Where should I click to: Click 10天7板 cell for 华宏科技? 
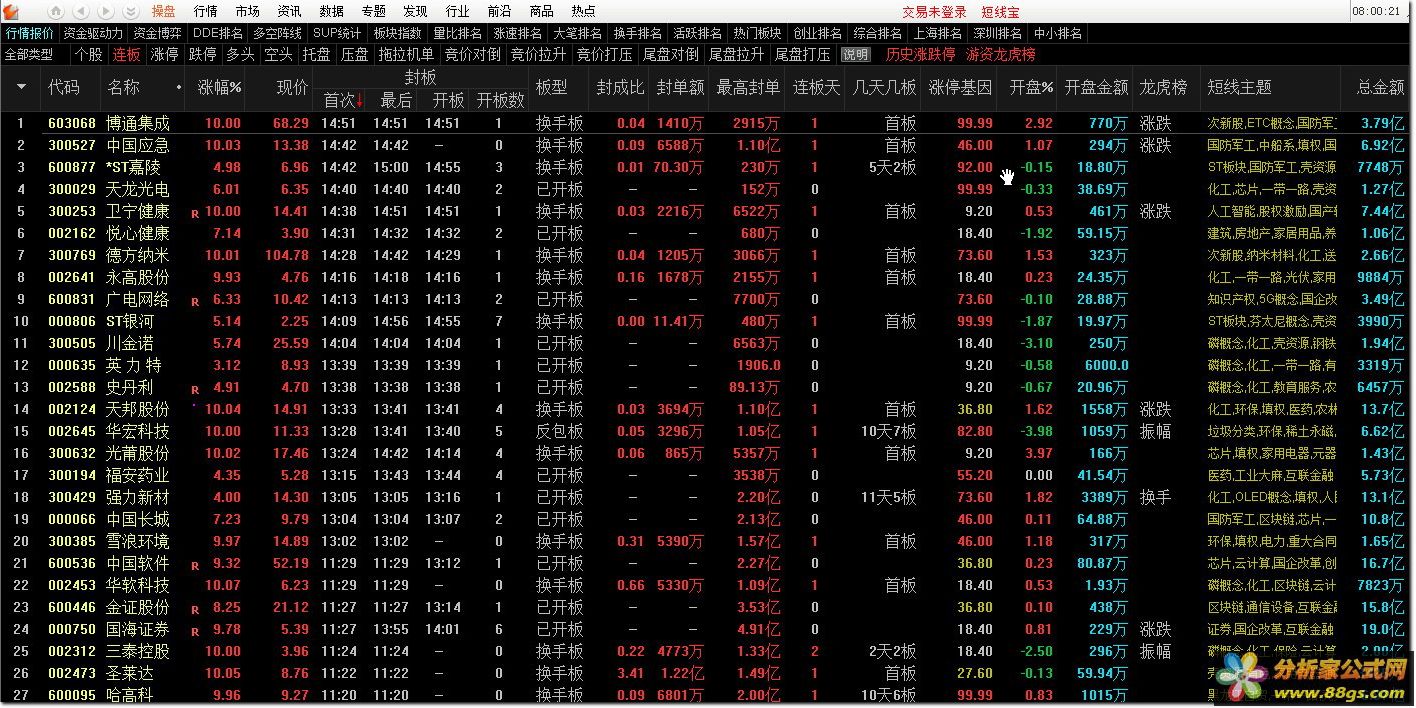(888, 432)
